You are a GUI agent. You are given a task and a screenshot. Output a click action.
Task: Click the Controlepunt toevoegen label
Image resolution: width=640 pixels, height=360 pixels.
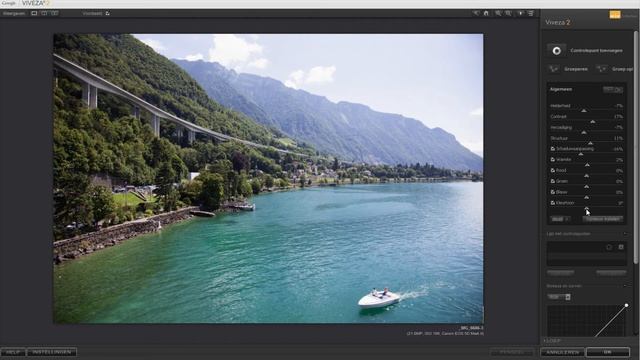tap(596, 51)
